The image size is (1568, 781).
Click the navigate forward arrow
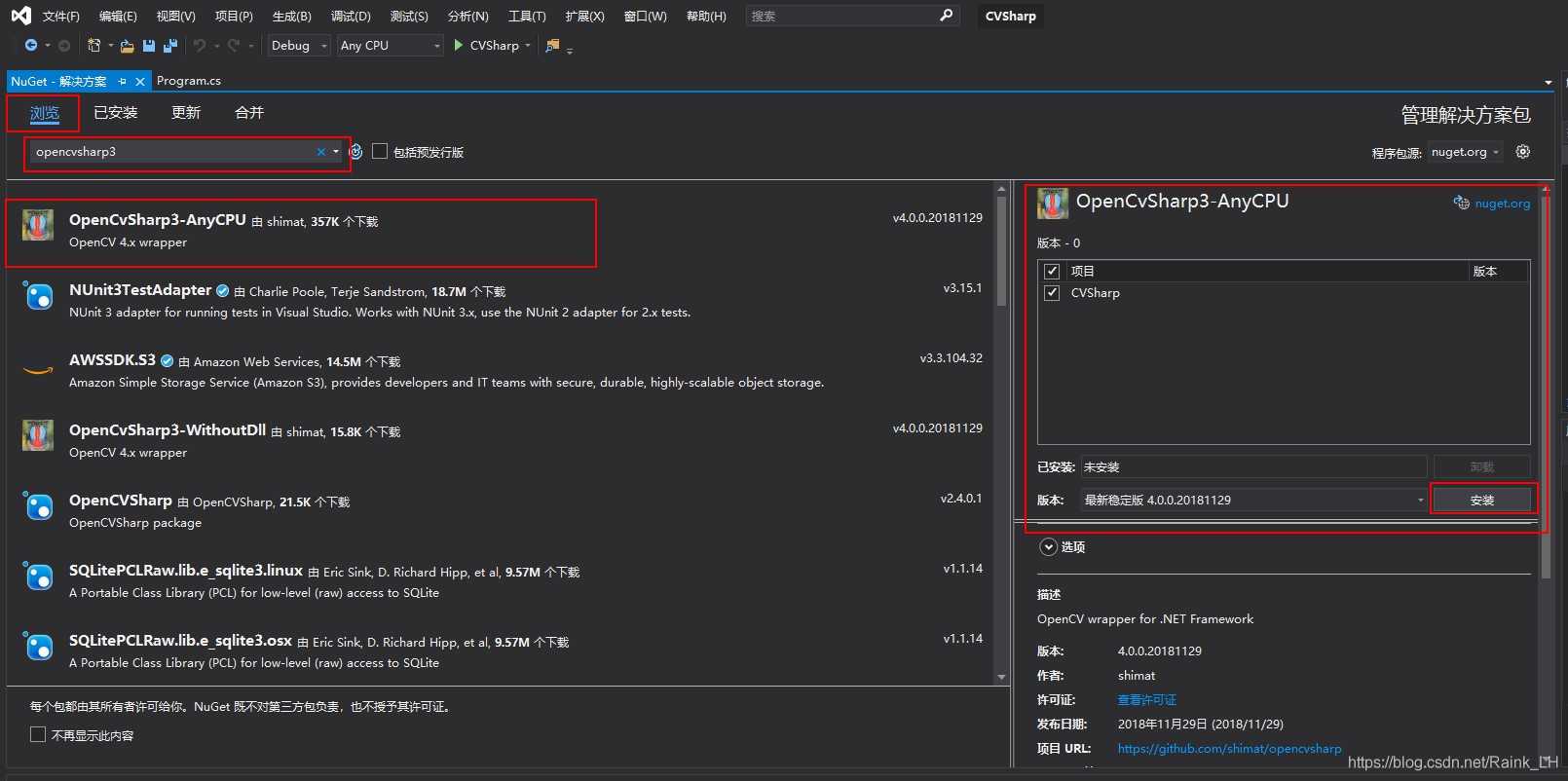coord(64,46)
